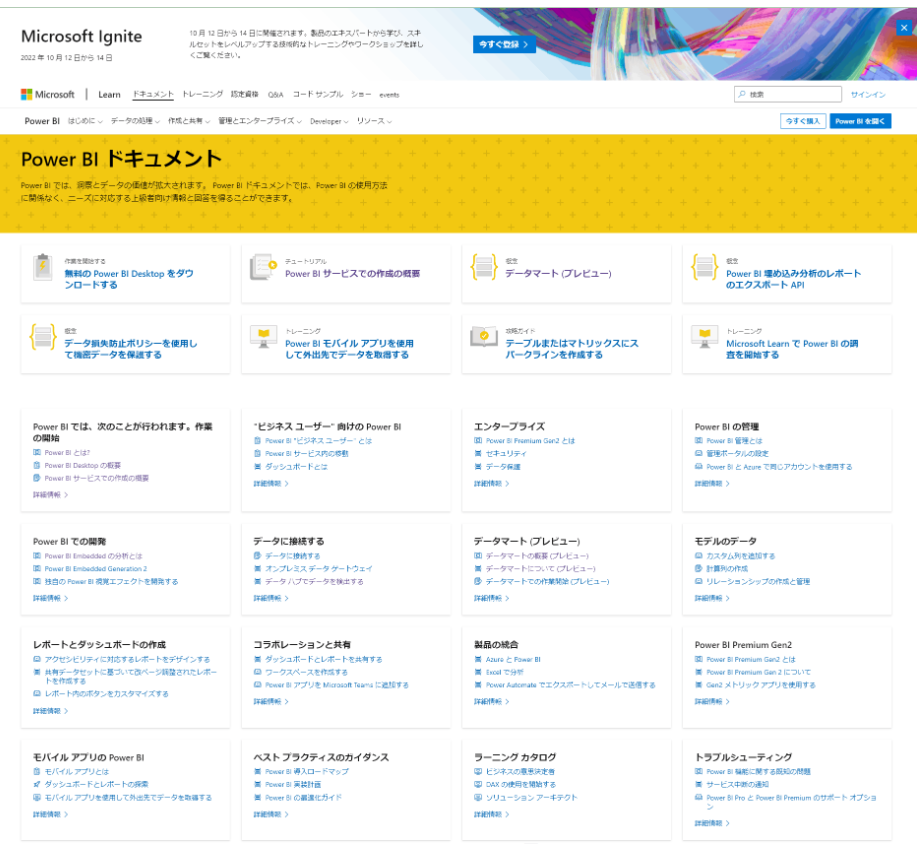Open the リレーションシップの作成と管理 link
The height and width of the screenshot is (852, 917).
[x=758, y=581]
